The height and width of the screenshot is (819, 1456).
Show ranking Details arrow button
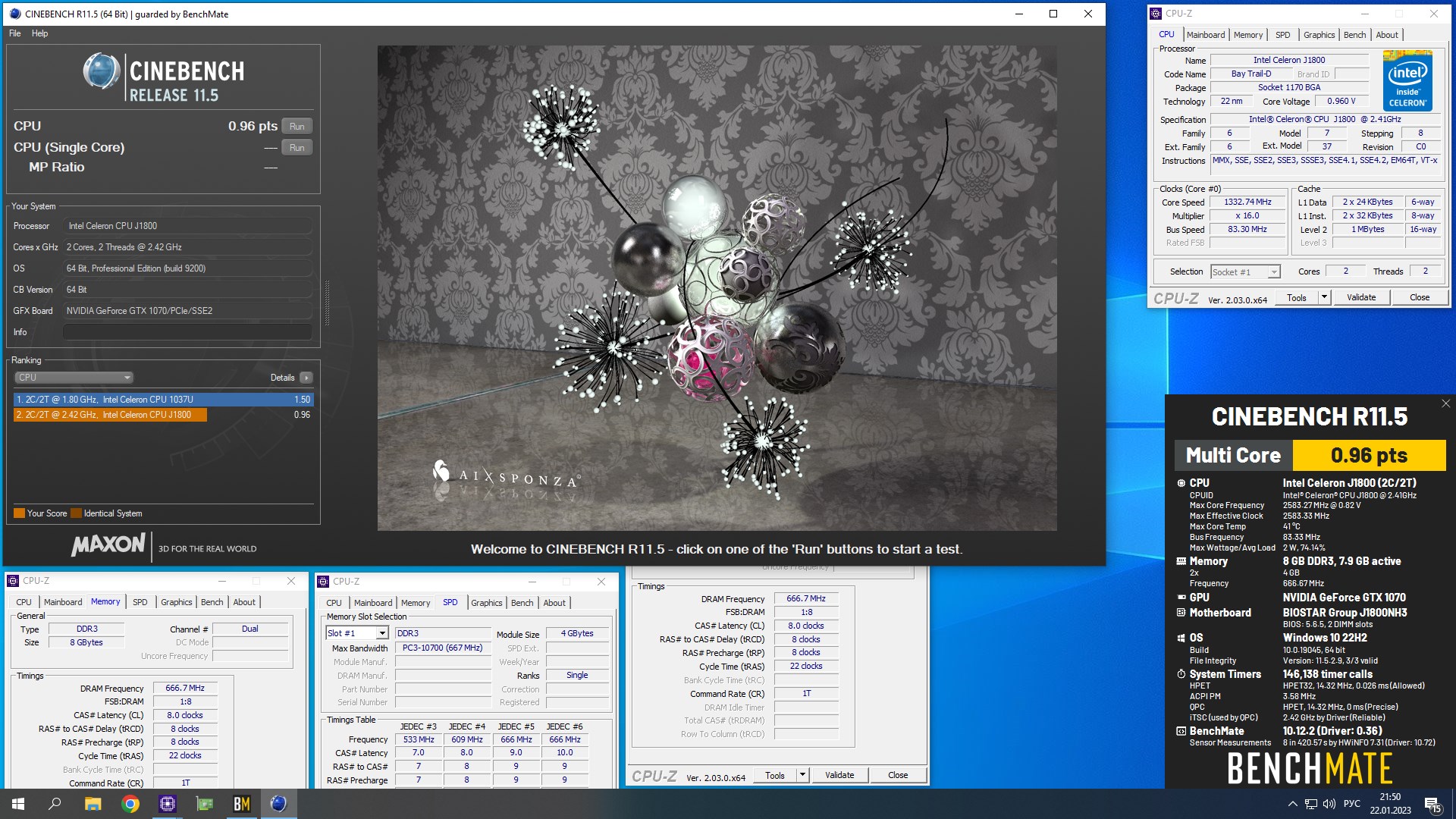point(306,378)
